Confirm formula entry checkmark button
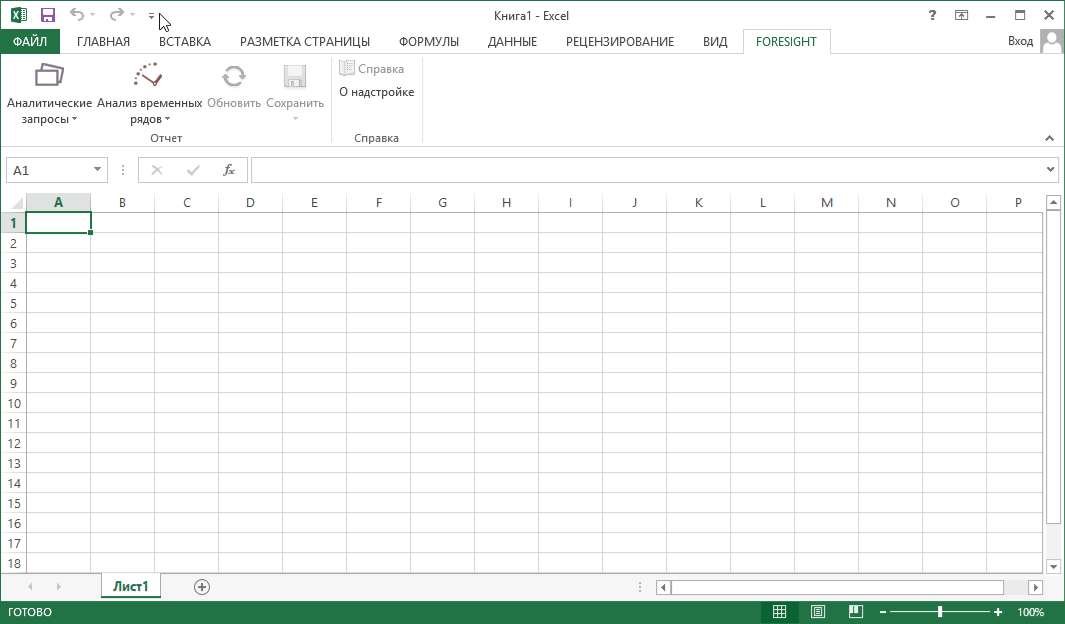This screenshot has width=1065, height=624. [193, 170]
